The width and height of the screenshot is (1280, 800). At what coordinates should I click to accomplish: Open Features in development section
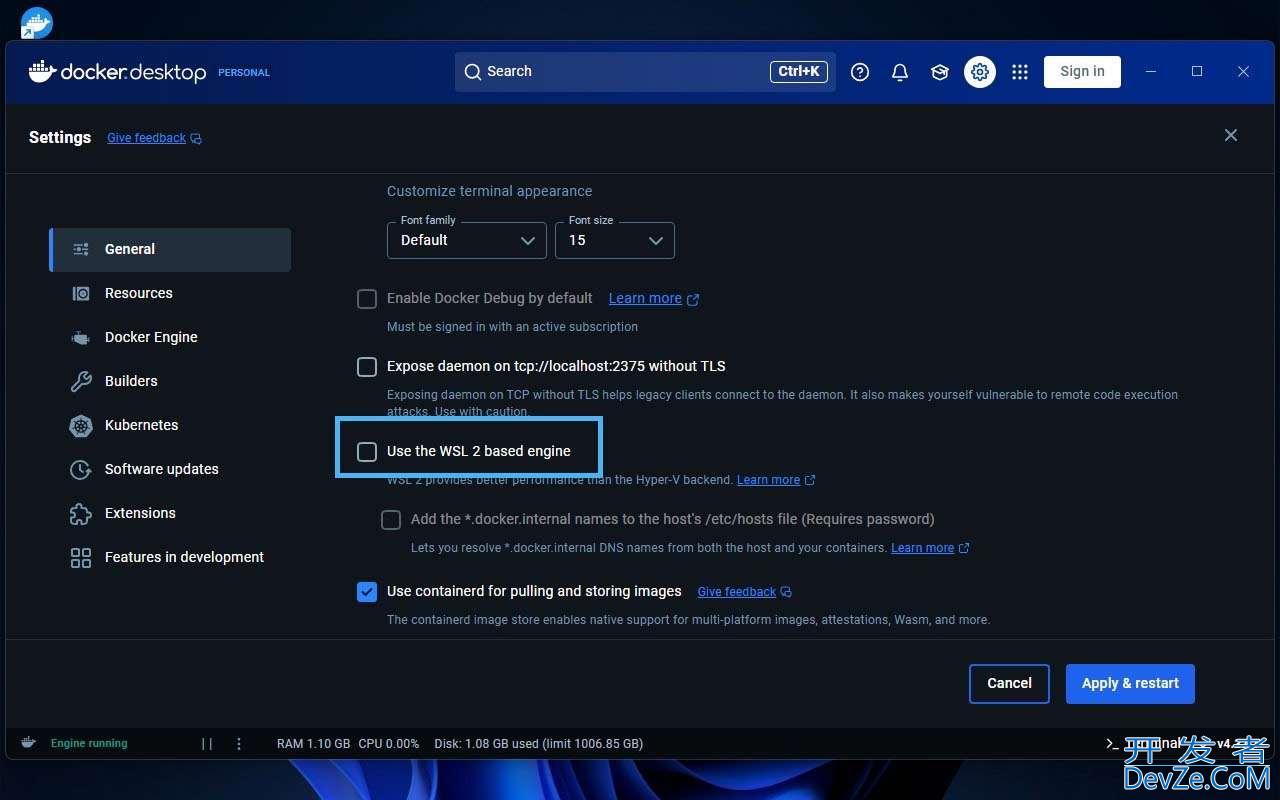170,557
